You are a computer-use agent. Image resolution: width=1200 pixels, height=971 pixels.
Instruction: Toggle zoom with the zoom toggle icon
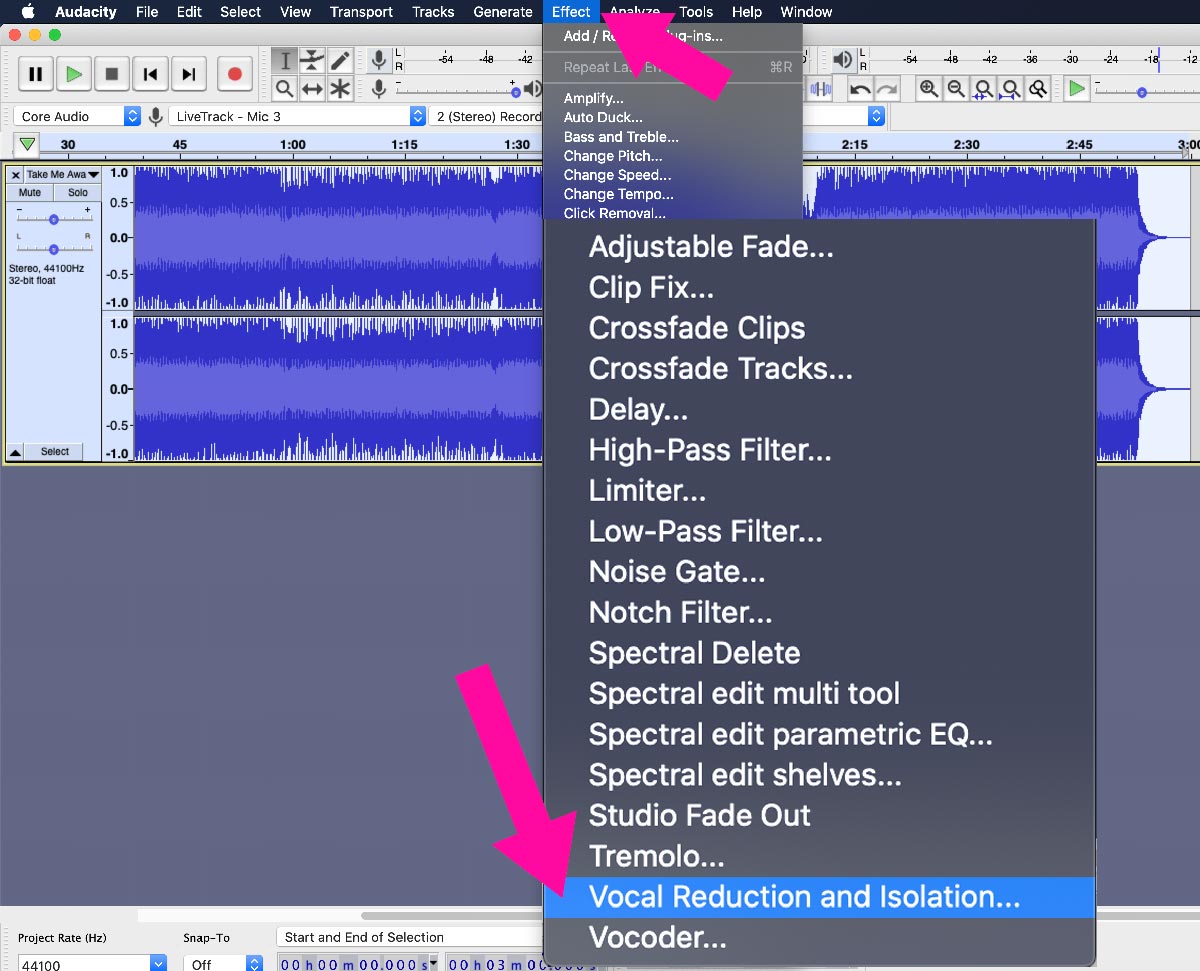(x=1038, y=89)
